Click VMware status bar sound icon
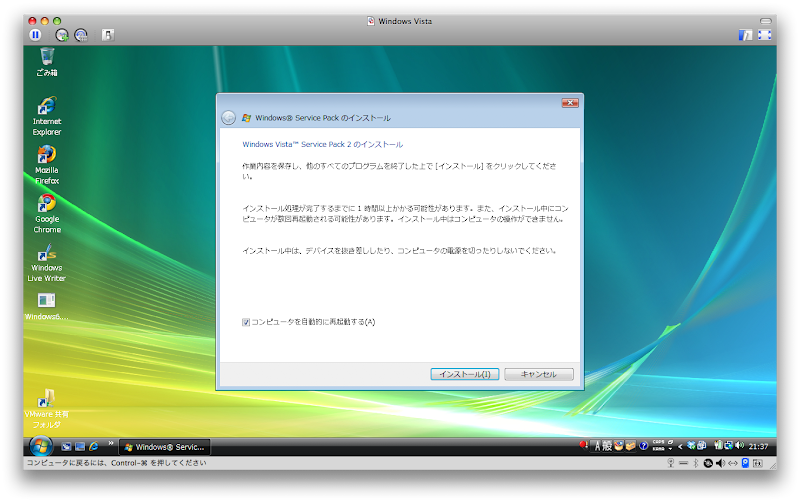The image size is (800, 502). tap(720, 463)
